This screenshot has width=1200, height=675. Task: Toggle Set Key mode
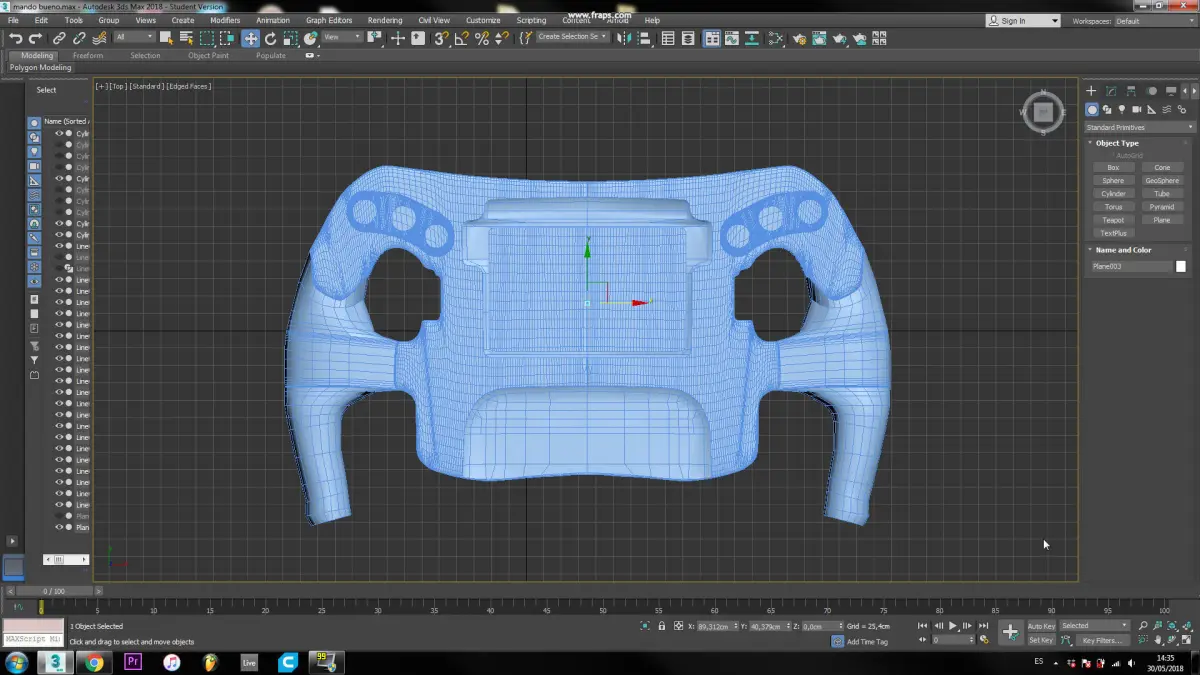[x=1041, y=640]
